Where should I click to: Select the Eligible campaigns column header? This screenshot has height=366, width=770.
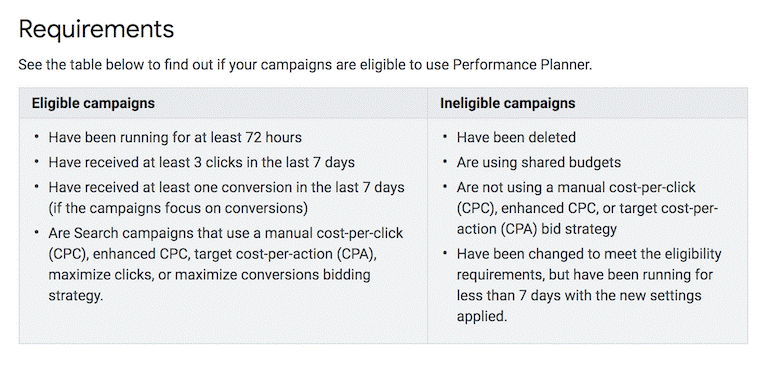click(x=93, y=103)
